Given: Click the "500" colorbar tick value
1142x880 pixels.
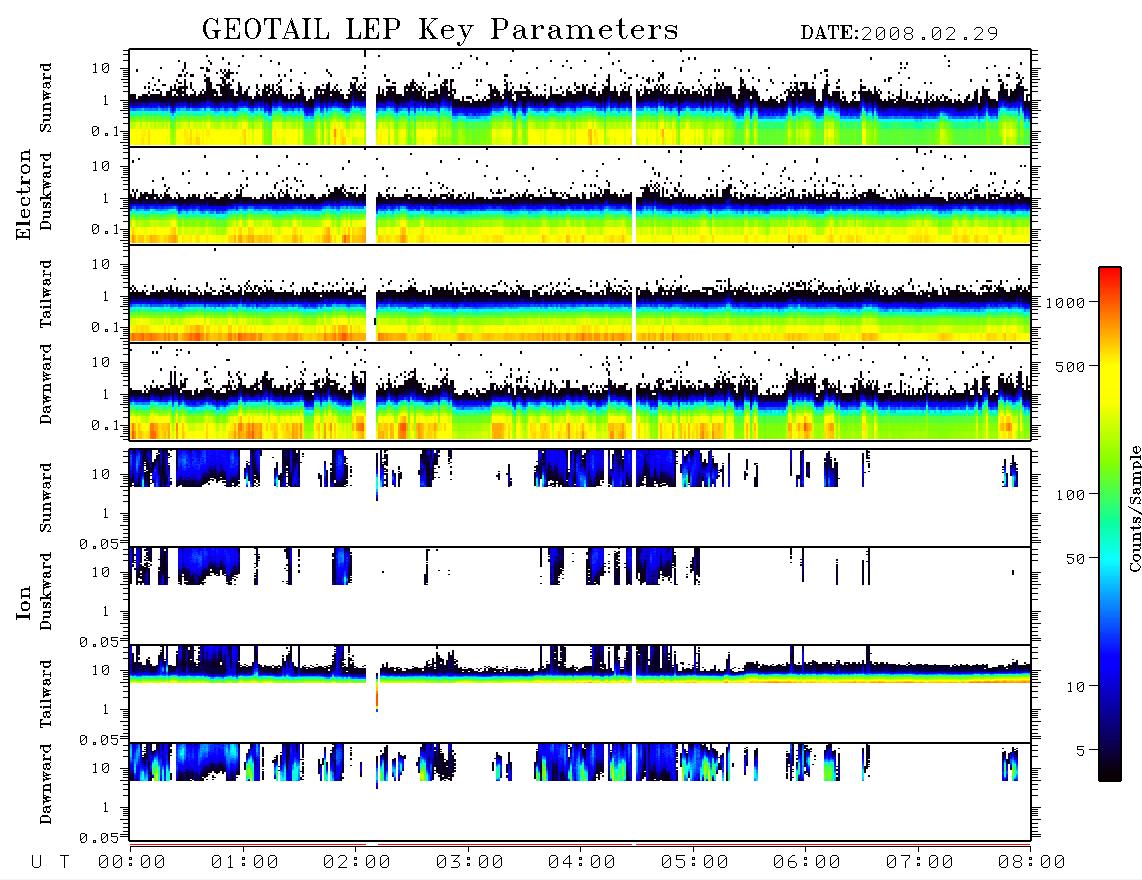Looking at the screenshot, I should 1070,366.
